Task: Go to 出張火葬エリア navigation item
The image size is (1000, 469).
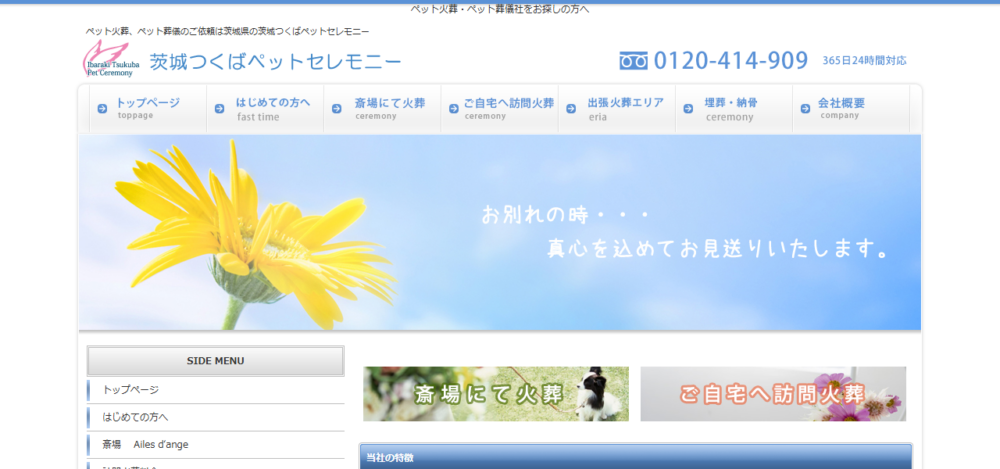Action: (617, 108)
